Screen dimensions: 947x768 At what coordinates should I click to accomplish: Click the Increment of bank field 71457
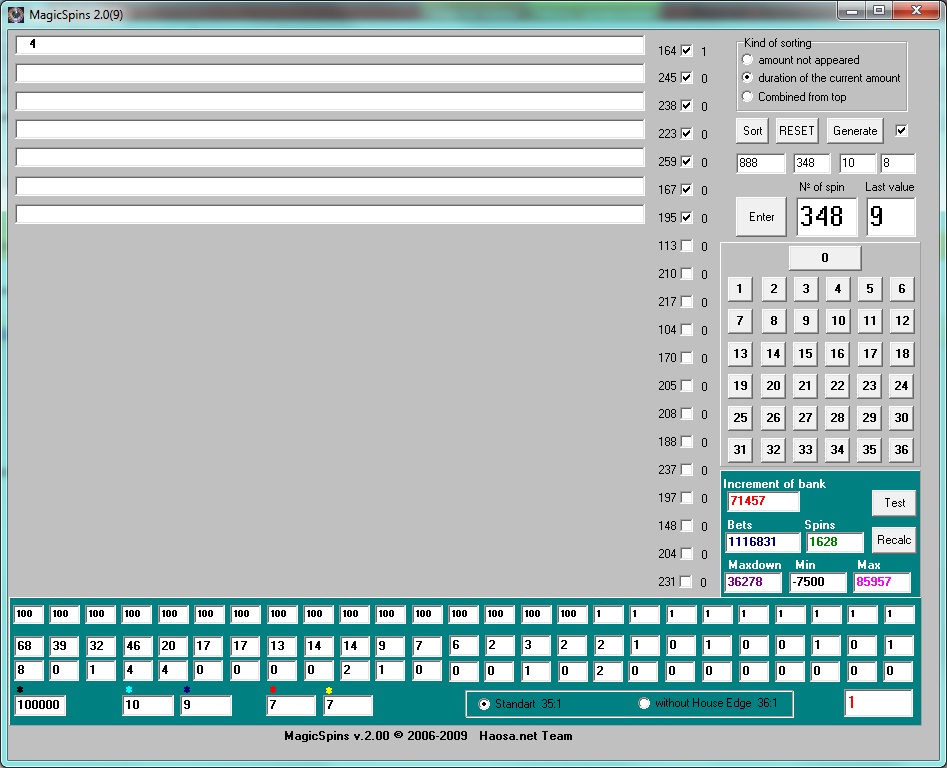(x=763, y=501)
